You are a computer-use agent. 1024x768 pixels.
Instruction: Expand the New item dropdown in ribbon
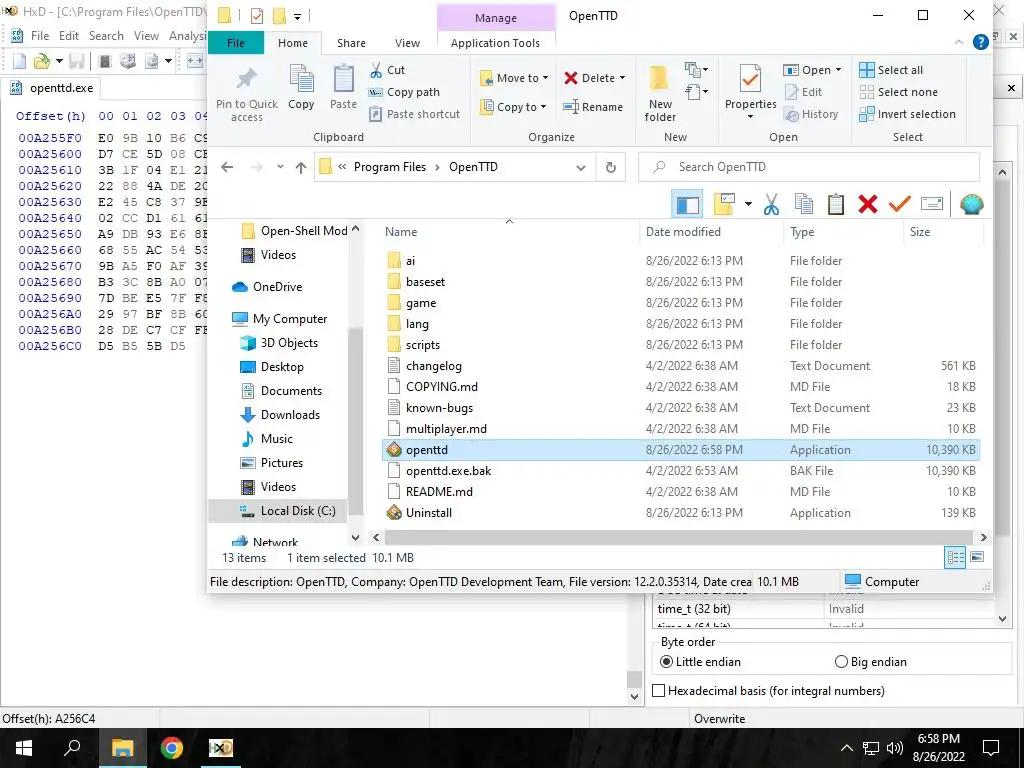696,69
